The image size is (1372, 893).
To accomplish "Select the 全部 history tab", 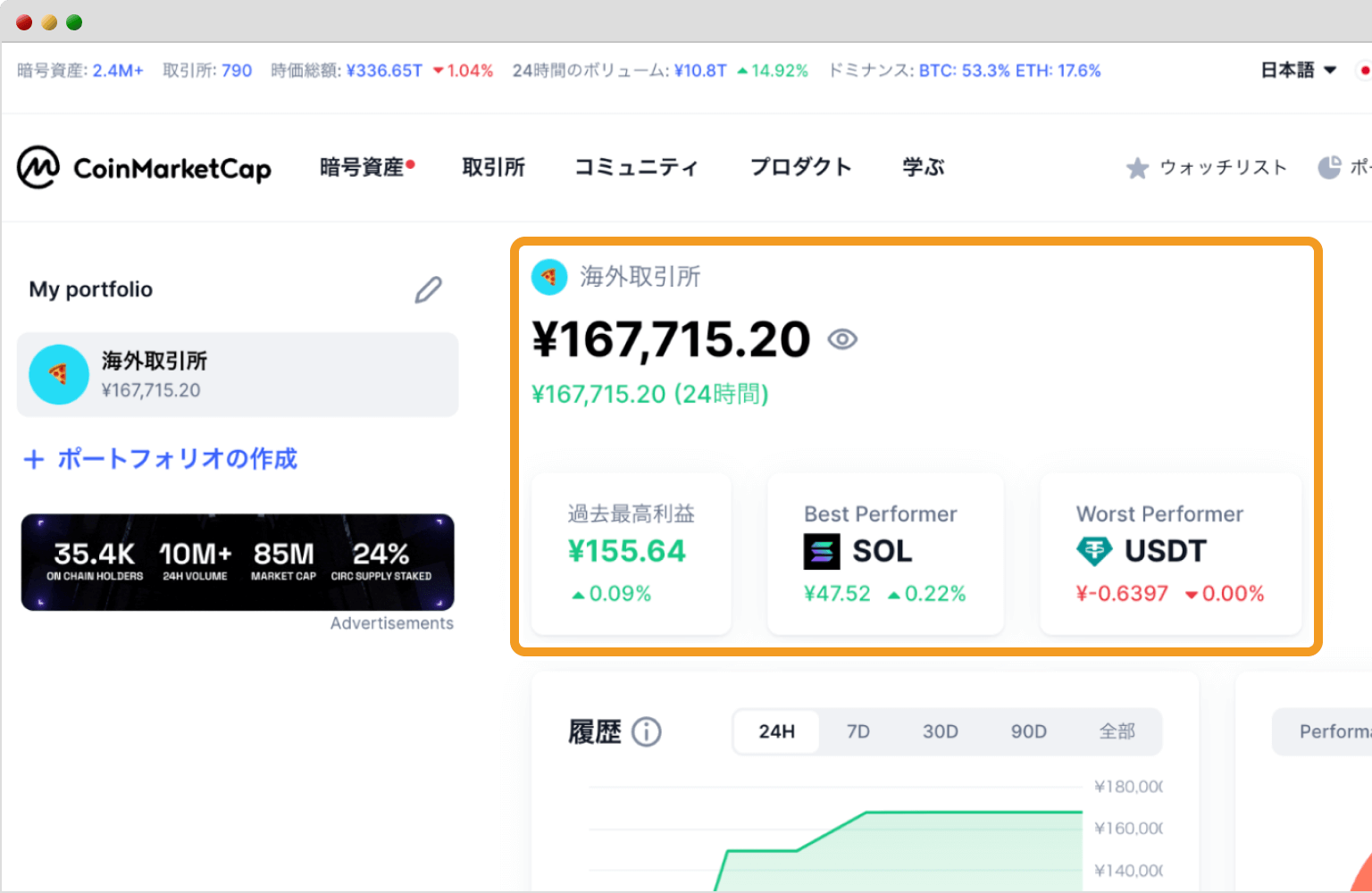I will pyautogui.click(x=1117, y=731).
